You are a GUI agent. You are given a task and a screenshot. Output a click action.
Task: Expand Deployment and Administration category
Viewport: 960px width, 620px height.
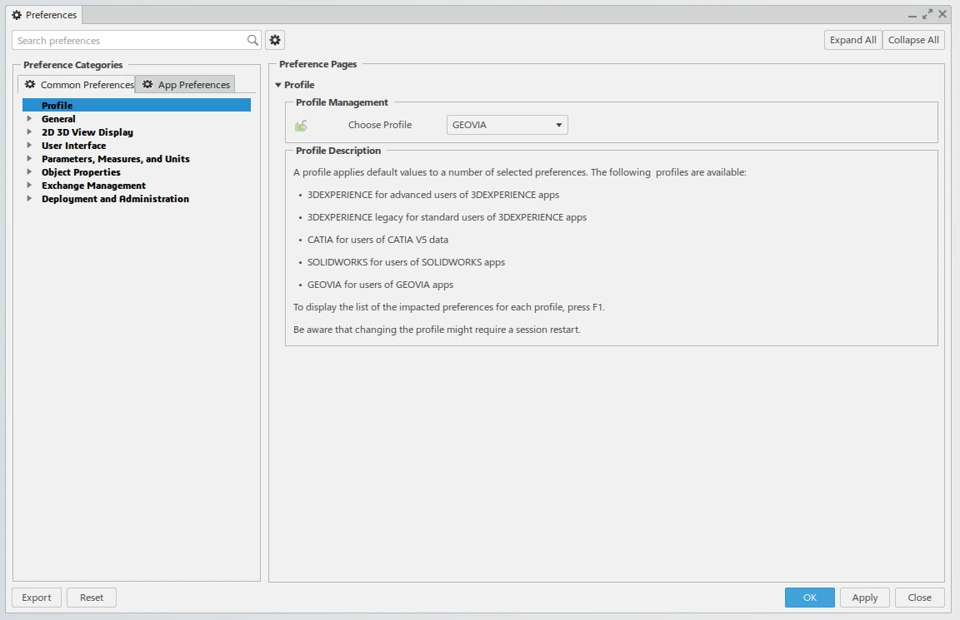pos(30,199)
